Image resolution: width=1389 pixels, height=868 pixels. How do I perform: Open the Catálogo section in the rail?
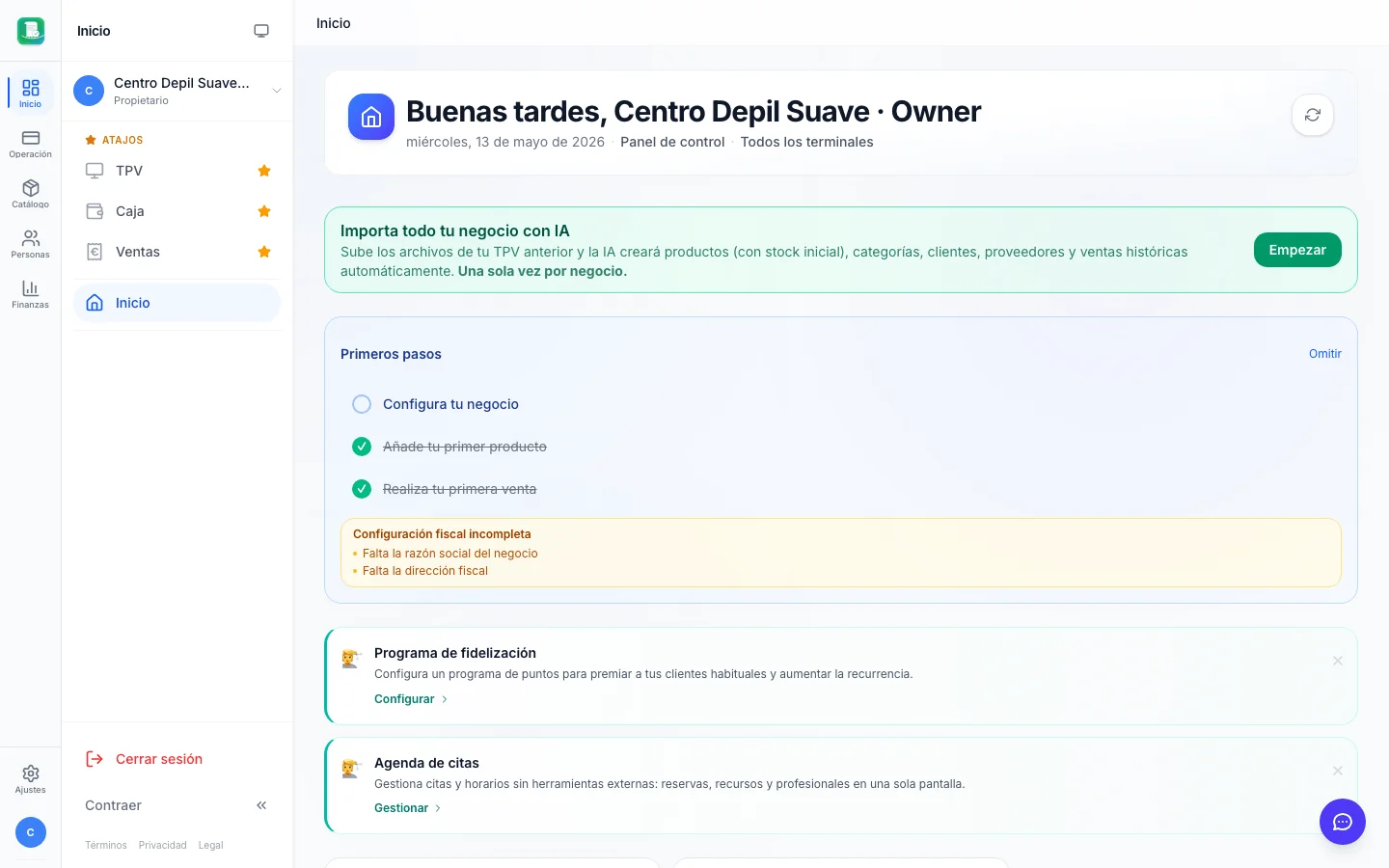31,193
